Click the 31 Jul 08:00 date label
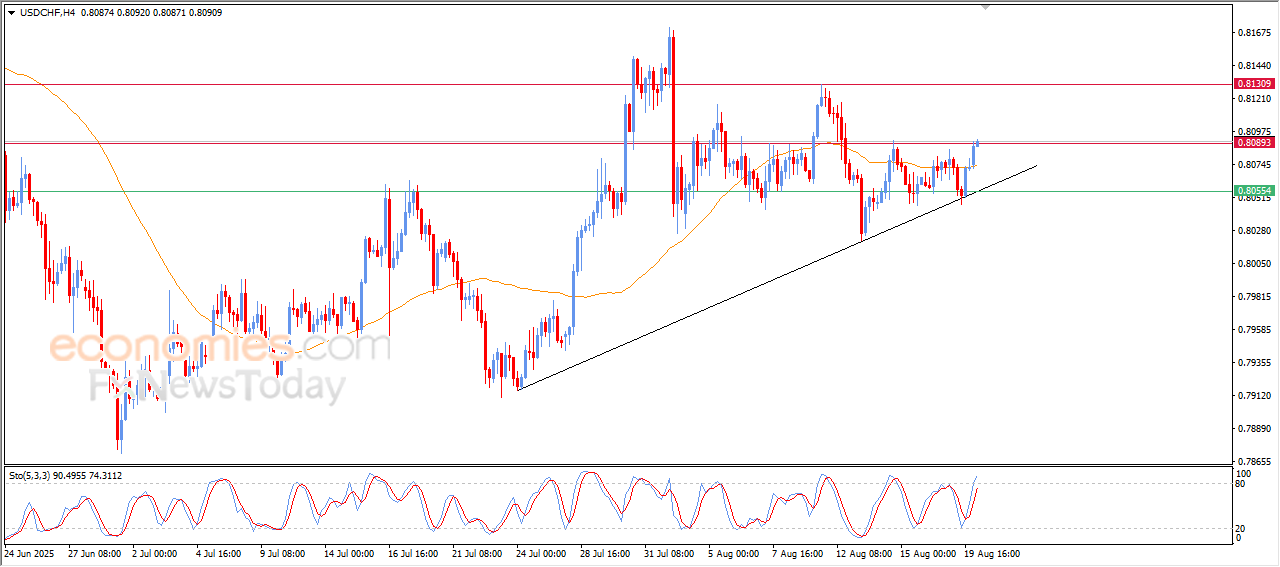The height and width of the screenshot is (567, 1280). coord(671,552)
